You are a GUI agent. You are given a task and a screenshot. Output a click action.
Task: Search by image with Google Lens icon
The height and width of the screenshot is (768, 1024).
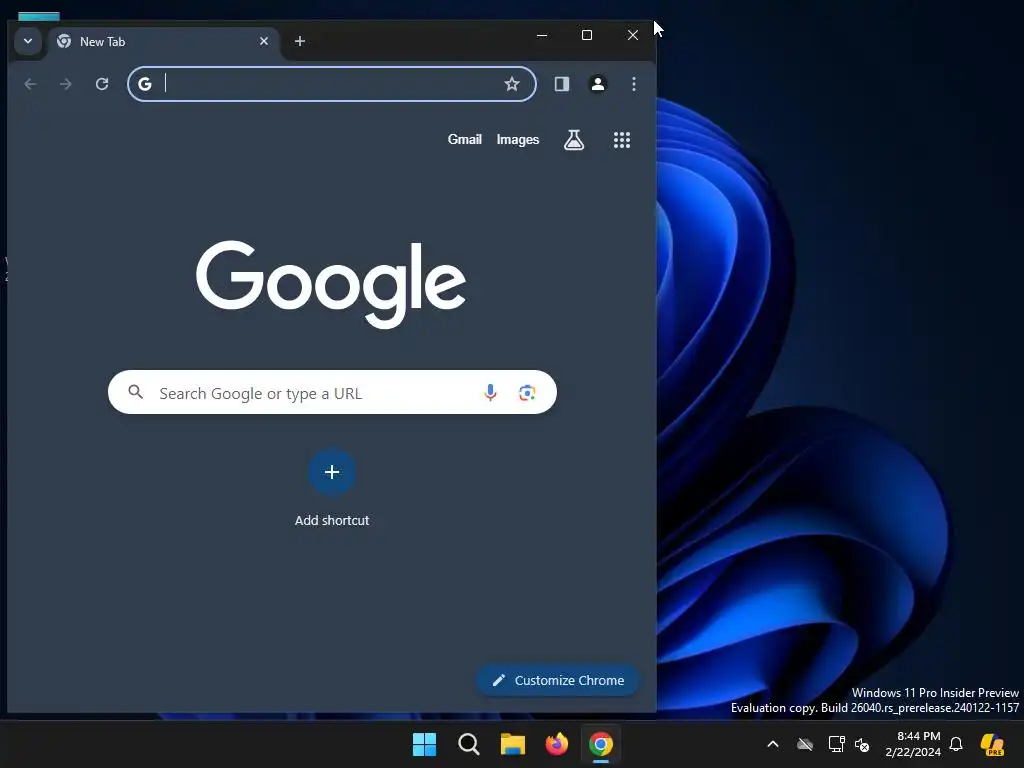(527, 392)
